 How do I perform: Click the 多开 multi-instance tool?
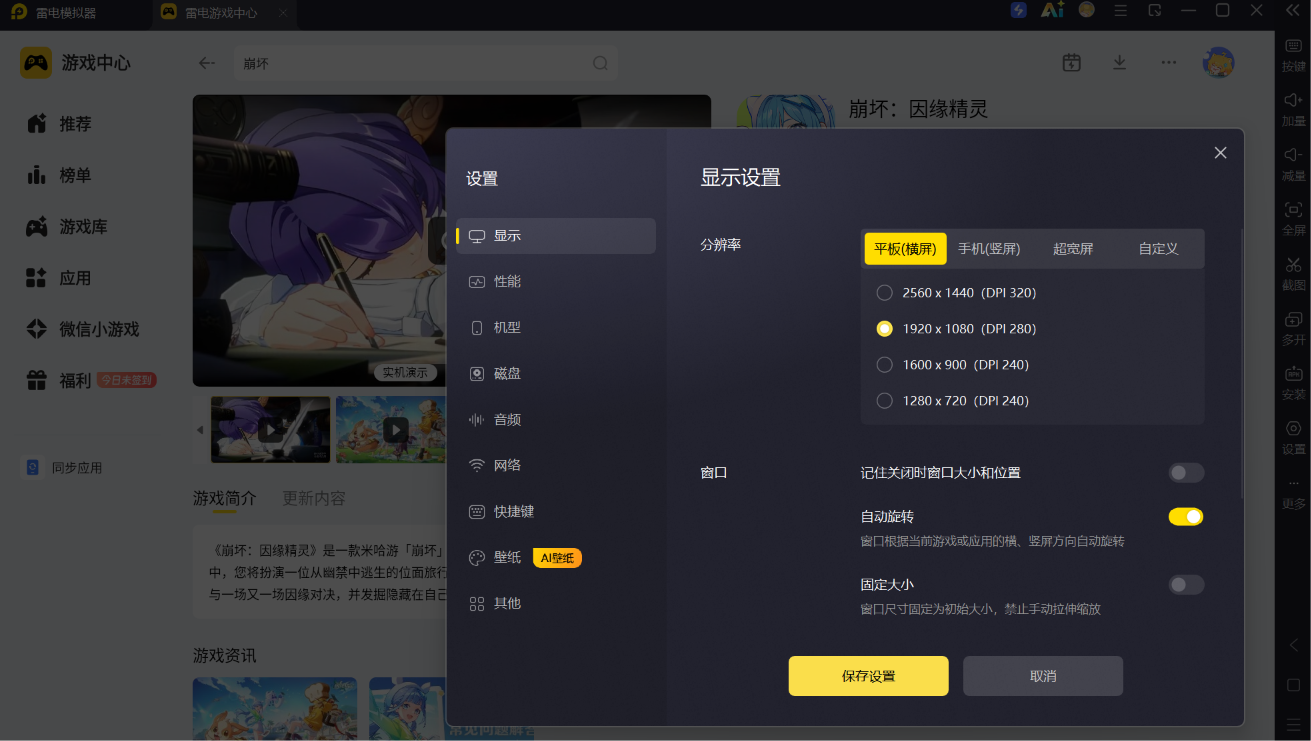pos(1294,330)
